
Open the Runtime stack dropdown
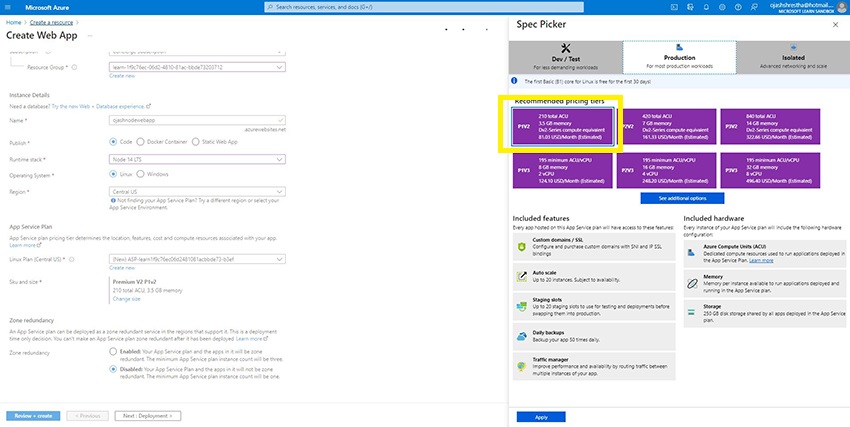(197, 159)
